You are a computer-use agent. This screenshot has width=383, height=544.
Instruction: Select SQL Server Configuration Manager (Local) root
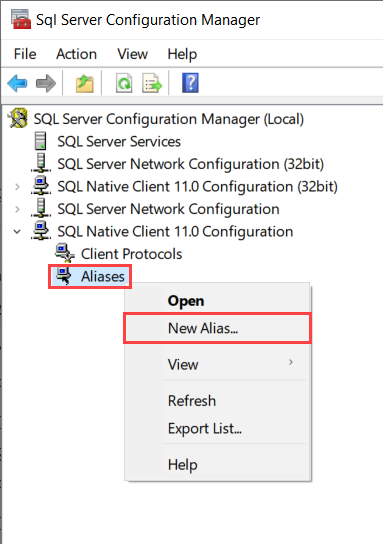(169, 119)
